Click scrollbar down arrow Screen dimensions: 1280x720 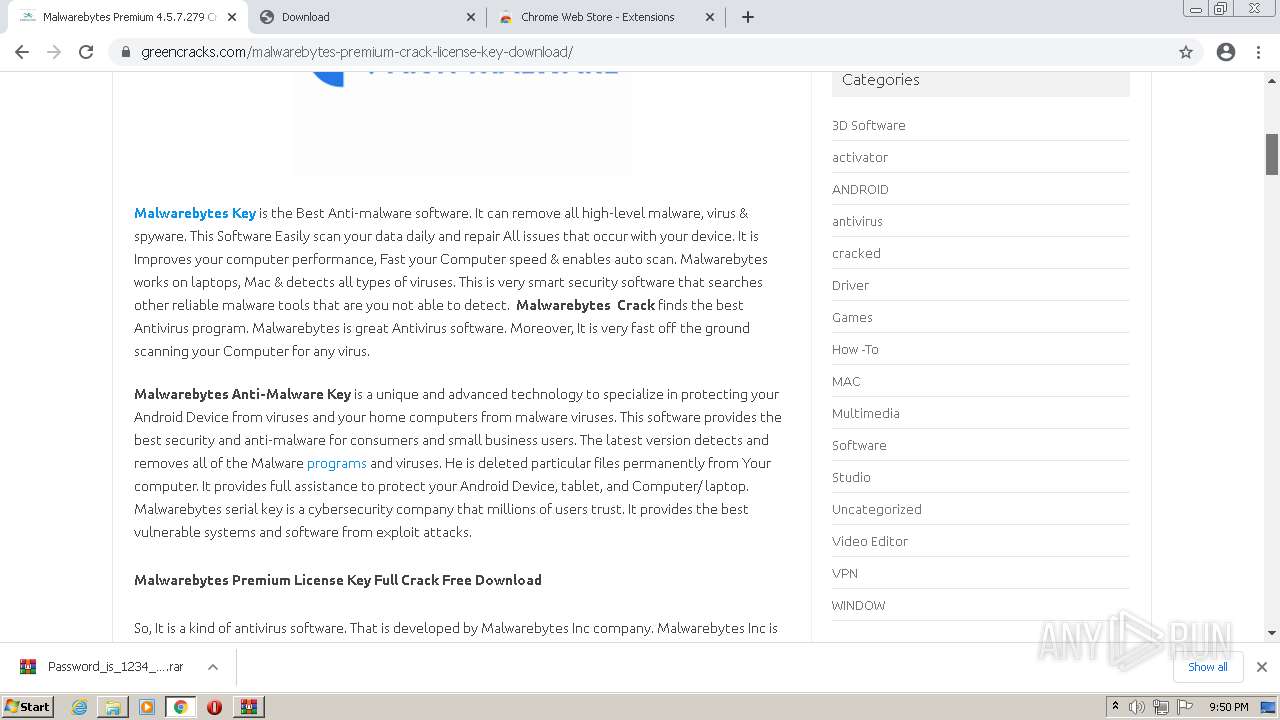coord(1272,632)
